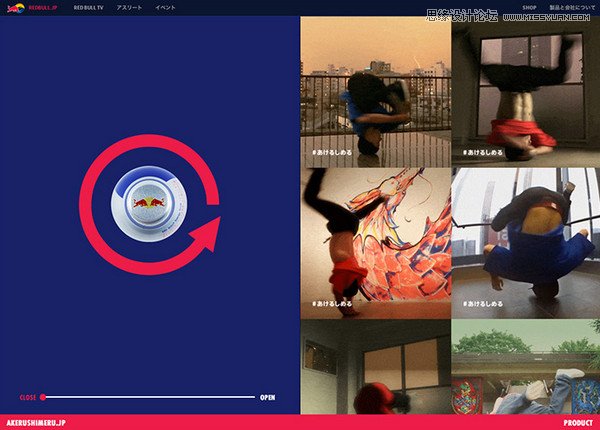
Task: Go to the SHOP page
Action: 529,7
